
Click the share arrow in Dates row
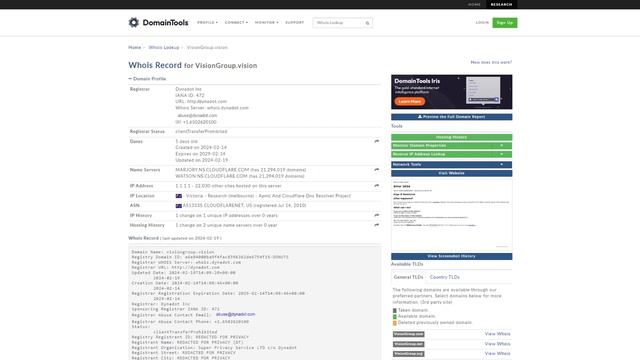(376, 141)
